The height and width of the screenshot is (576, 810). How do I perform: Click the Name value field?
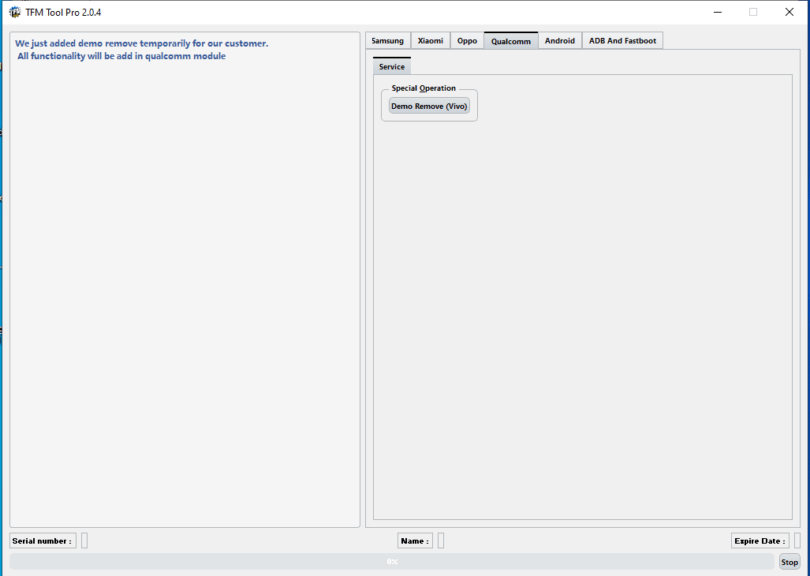441,541
